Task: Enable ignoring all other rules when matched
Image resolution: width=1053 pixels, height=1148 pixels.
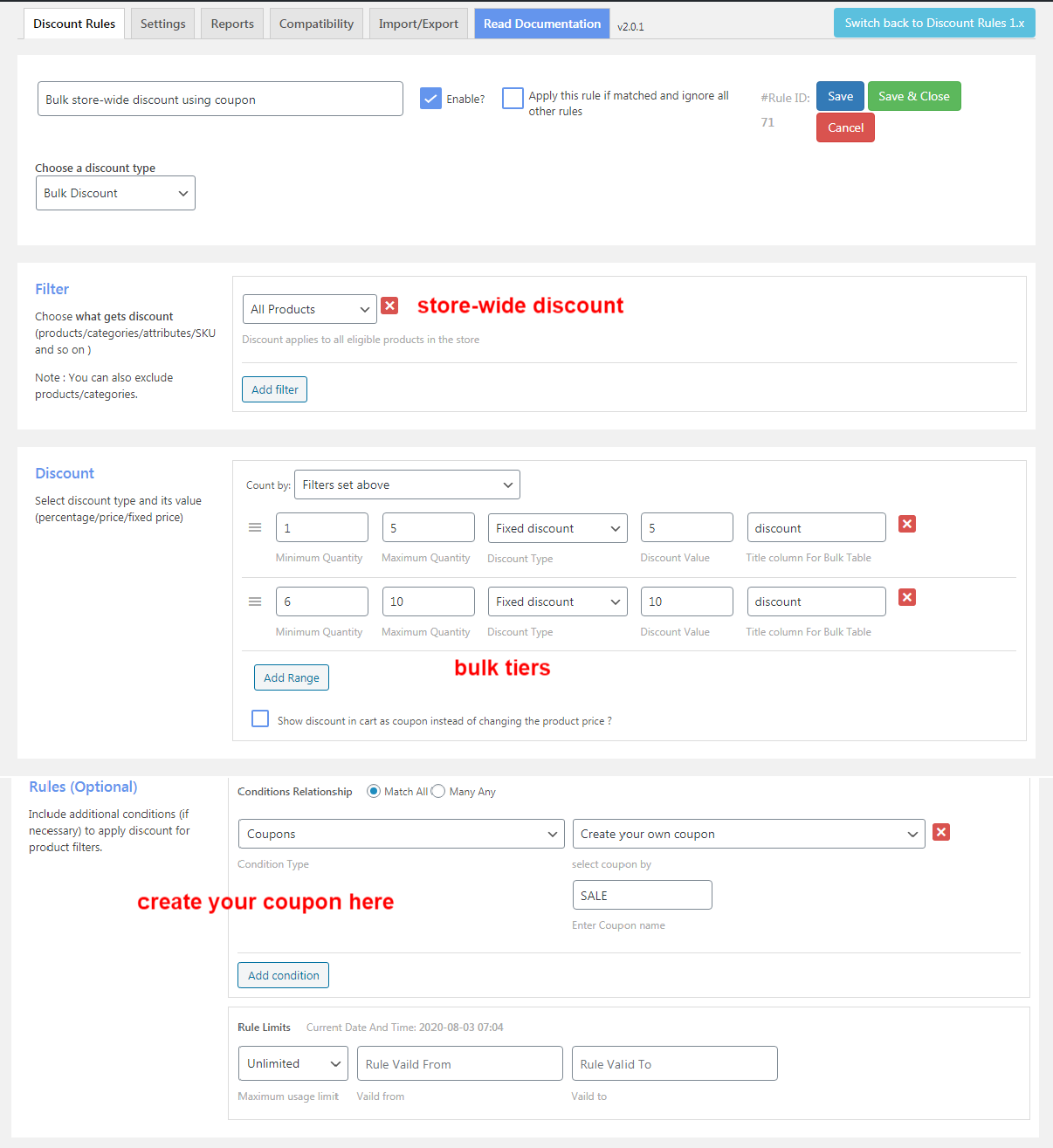Action: click(x=513, y=99)
